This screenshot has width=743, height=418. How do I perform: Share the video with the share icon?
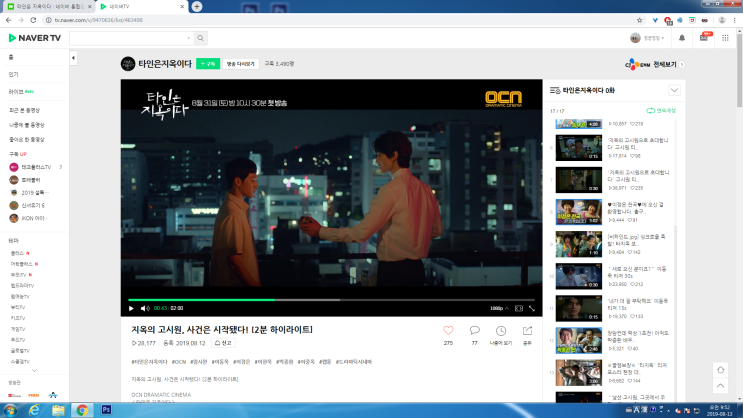527,330
